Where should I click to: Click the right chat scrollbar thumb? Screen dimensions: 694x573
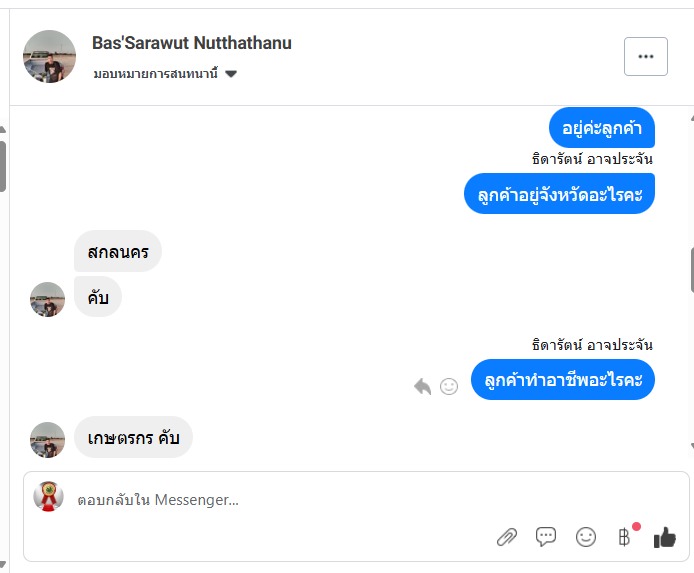point(690,268)
